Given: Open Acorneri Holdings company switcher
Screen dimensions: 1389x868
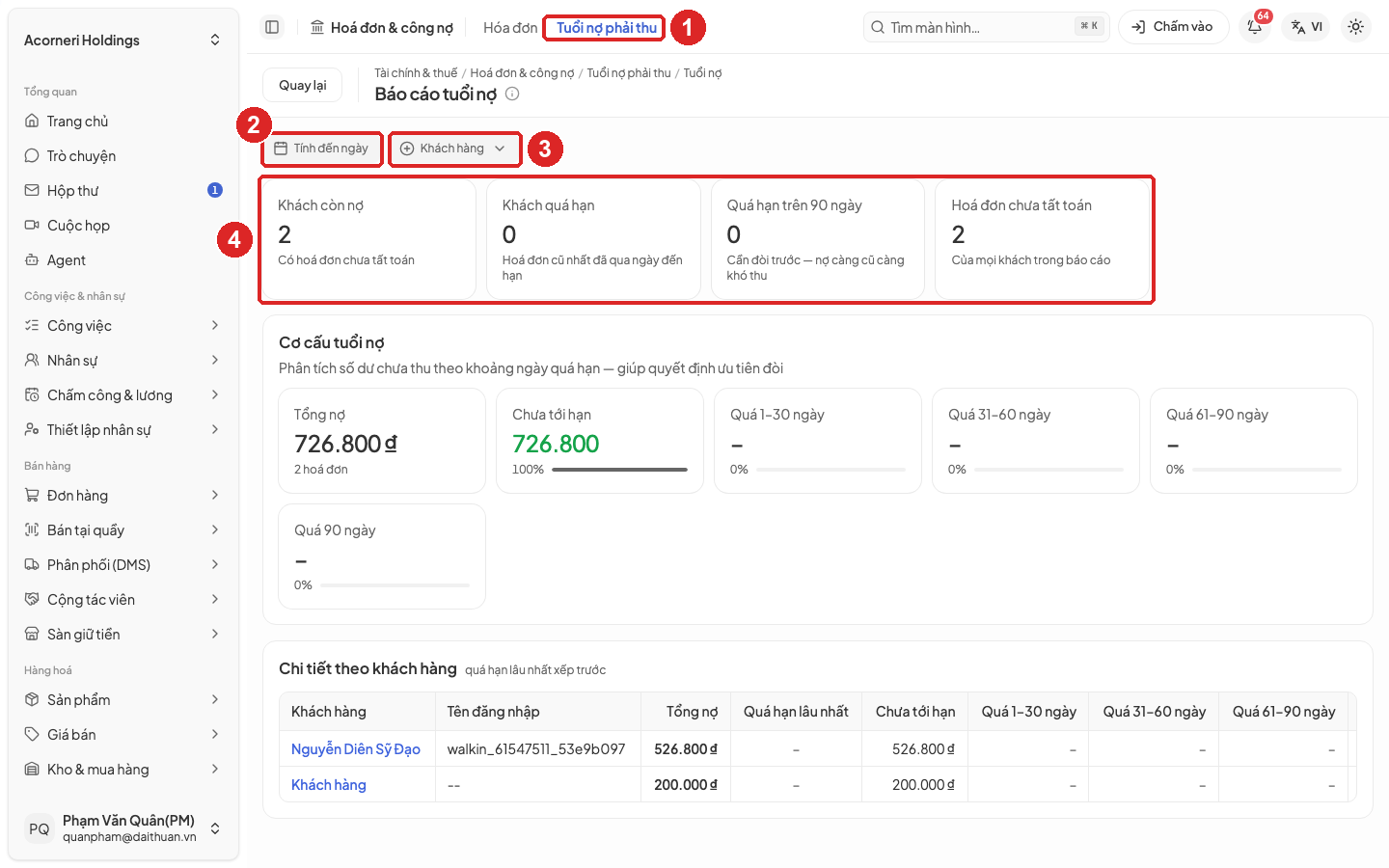Looking at the screenshot, I should coord(123,41).
